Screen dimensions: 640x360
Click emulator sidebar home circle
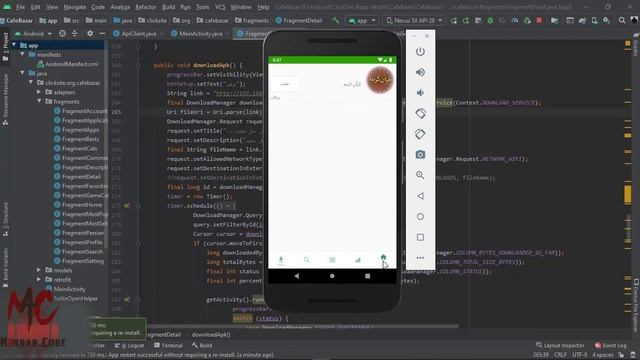click(x=420, y=217)
